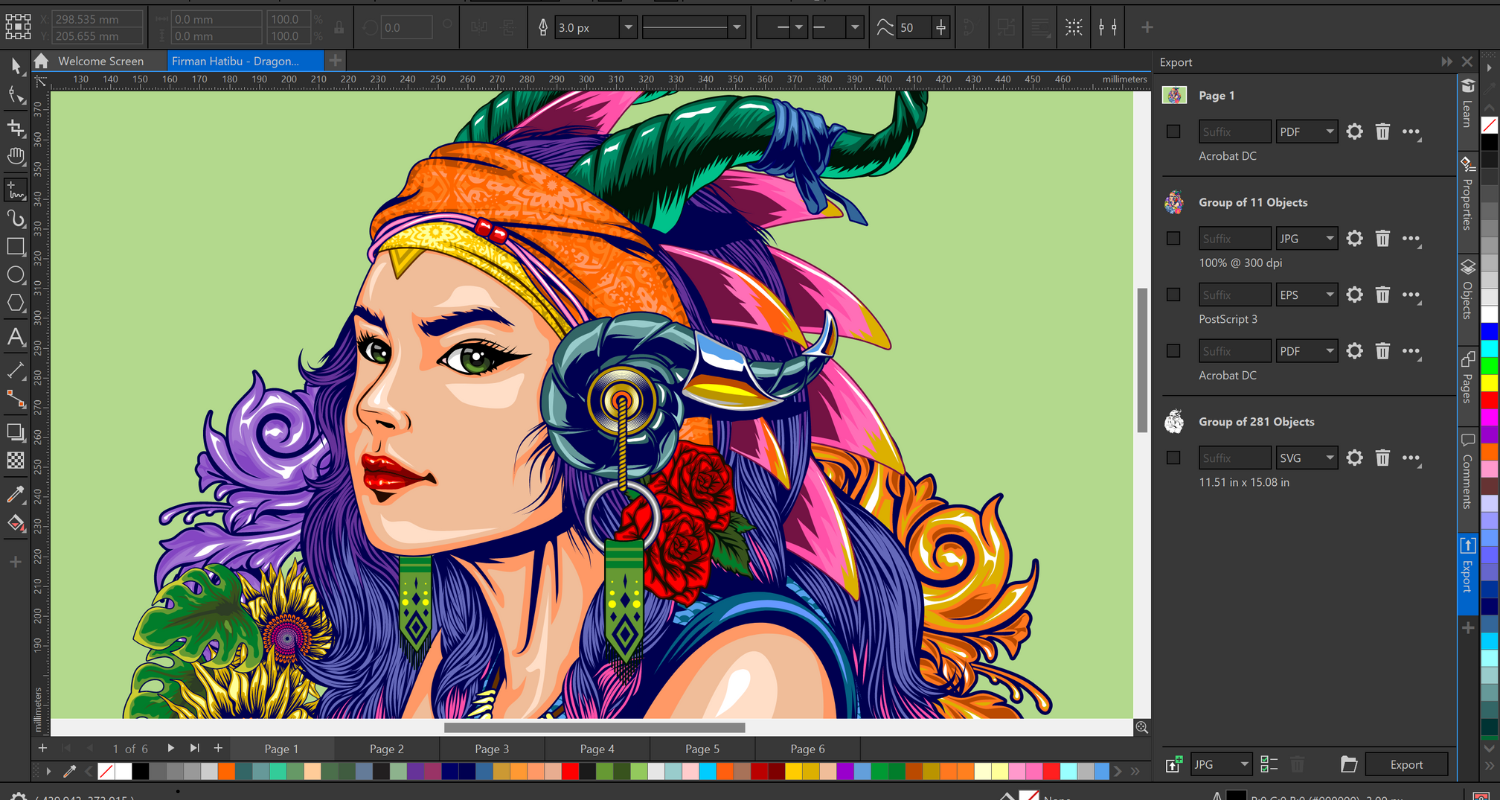Open the EPS format dropdown
The width and height of the screenshot is (1500, 800).
[x=1307, y=294]
